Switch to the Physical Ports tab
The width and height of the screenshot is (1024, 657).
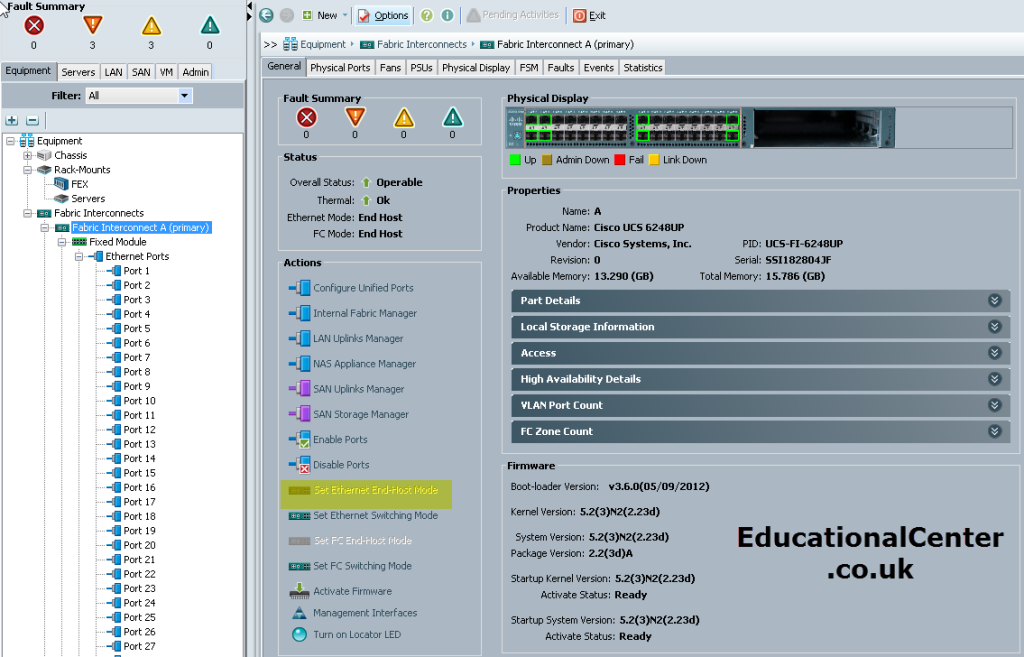click(340, 67)
